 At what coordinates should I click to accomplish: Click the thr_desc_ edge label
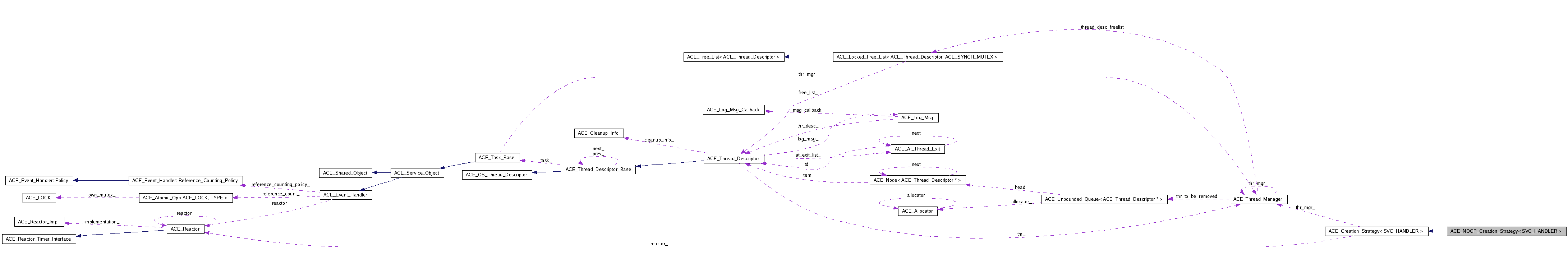(x=807, y=126)
